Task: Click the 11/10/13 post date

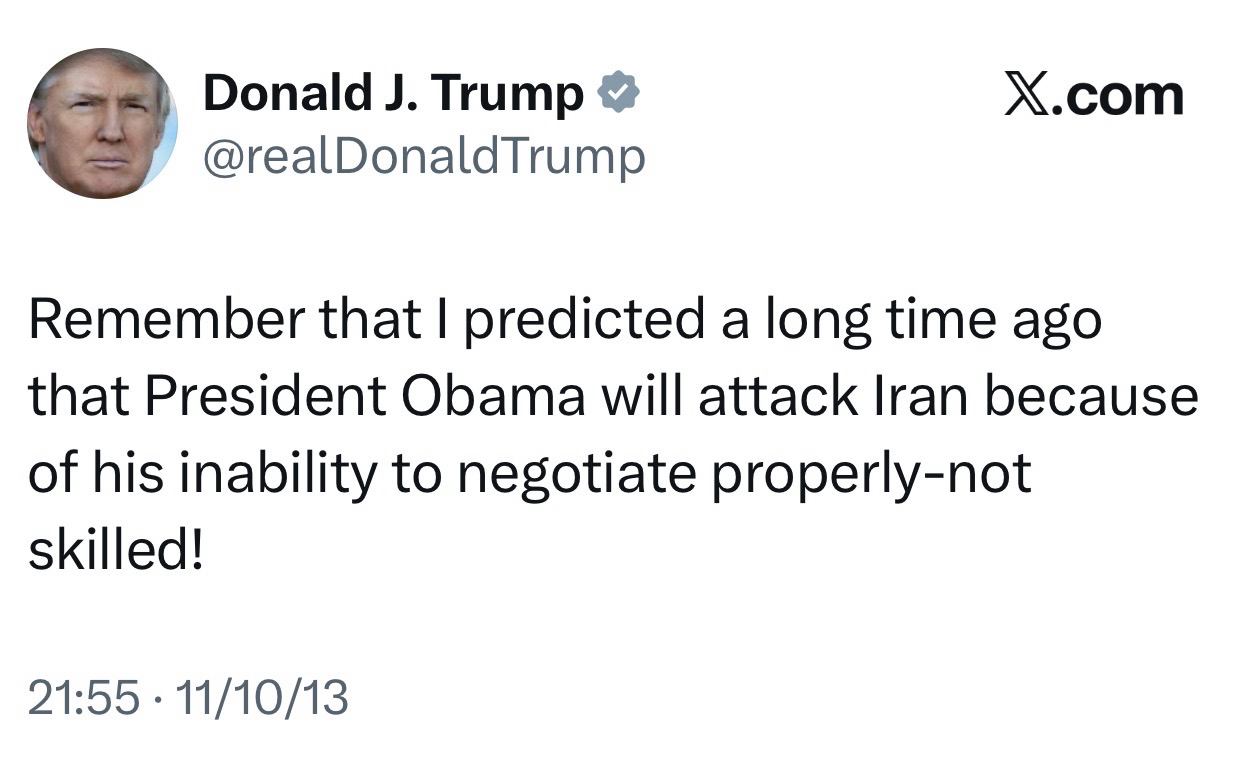Action: pyautogui.click(x=262, y=697)
